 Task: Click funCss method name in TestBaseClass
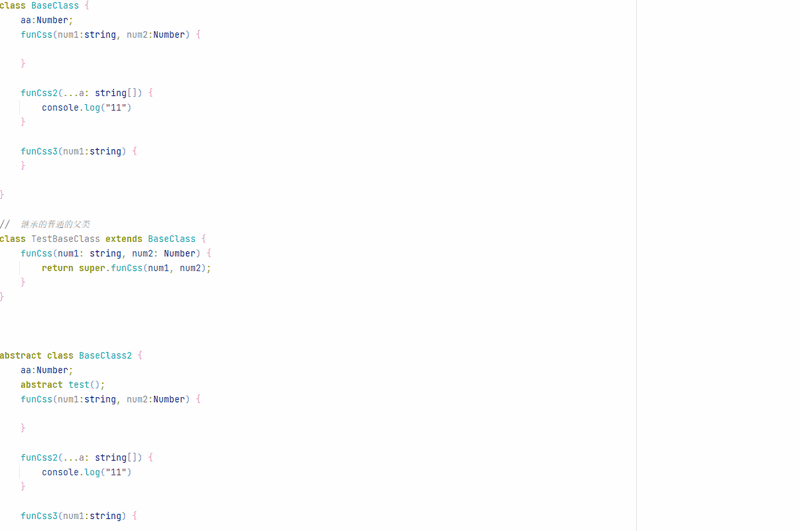(36, 253)
